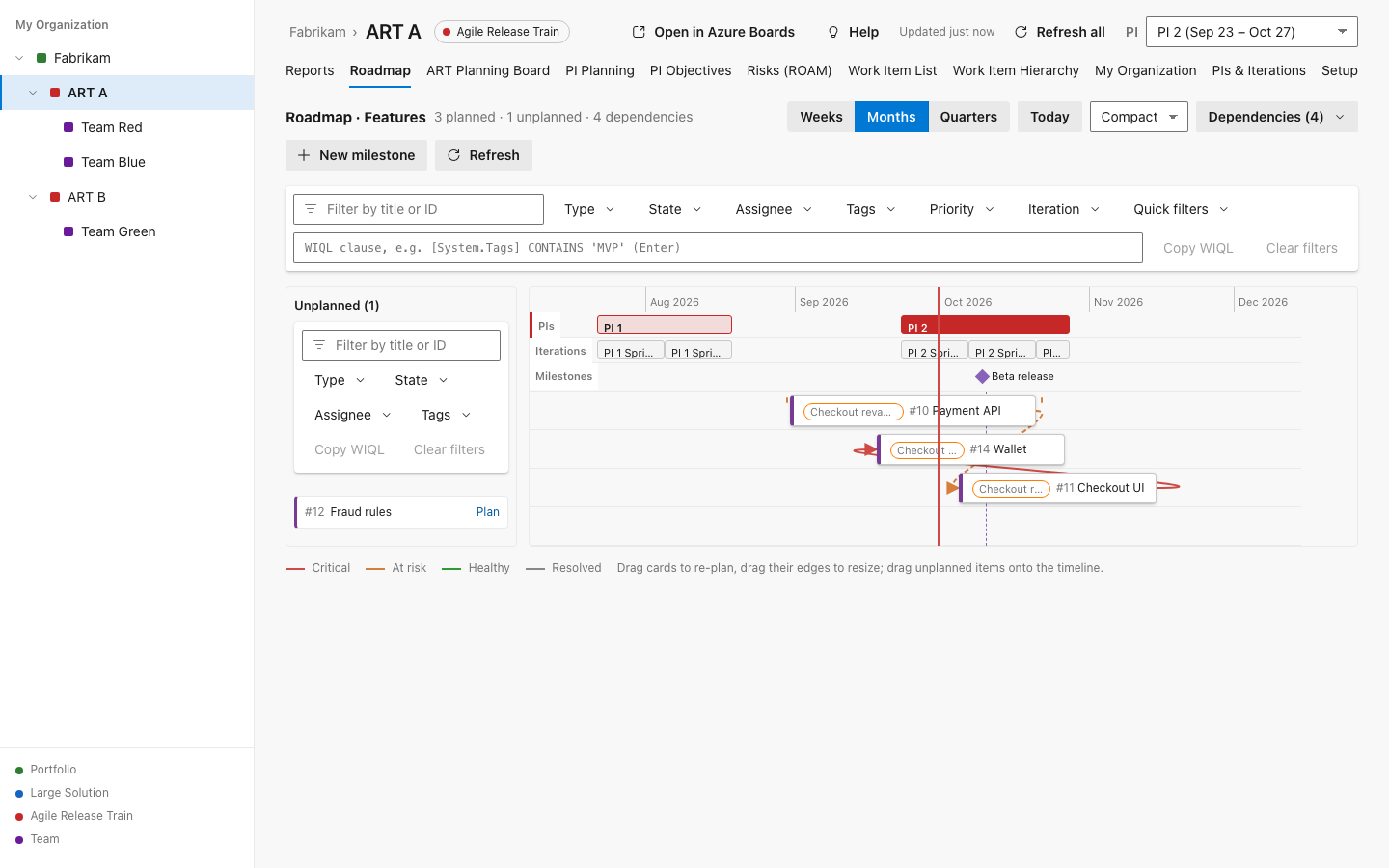Click the filter icon in the main title filter box

tap(311, 209)
